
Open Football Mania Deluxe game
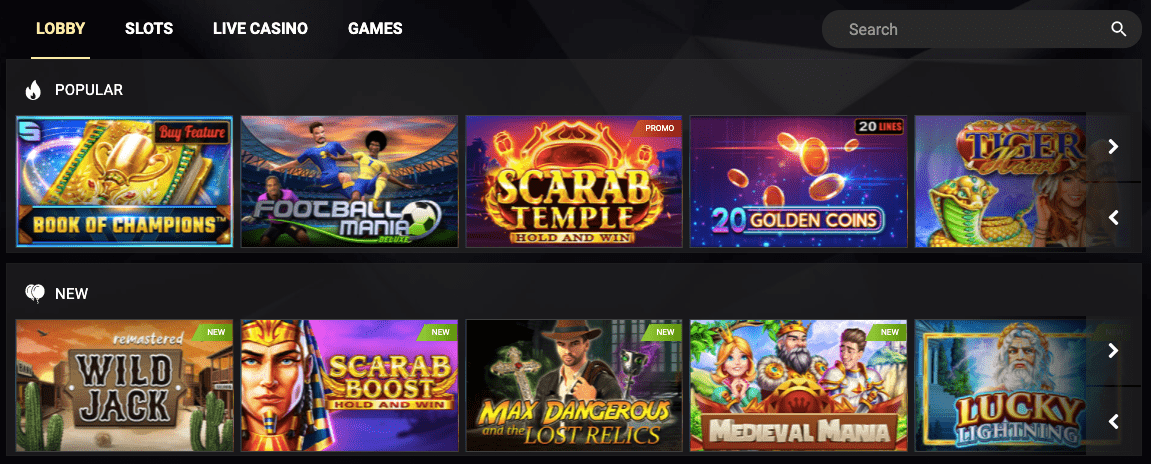click(x=349, y=181)
